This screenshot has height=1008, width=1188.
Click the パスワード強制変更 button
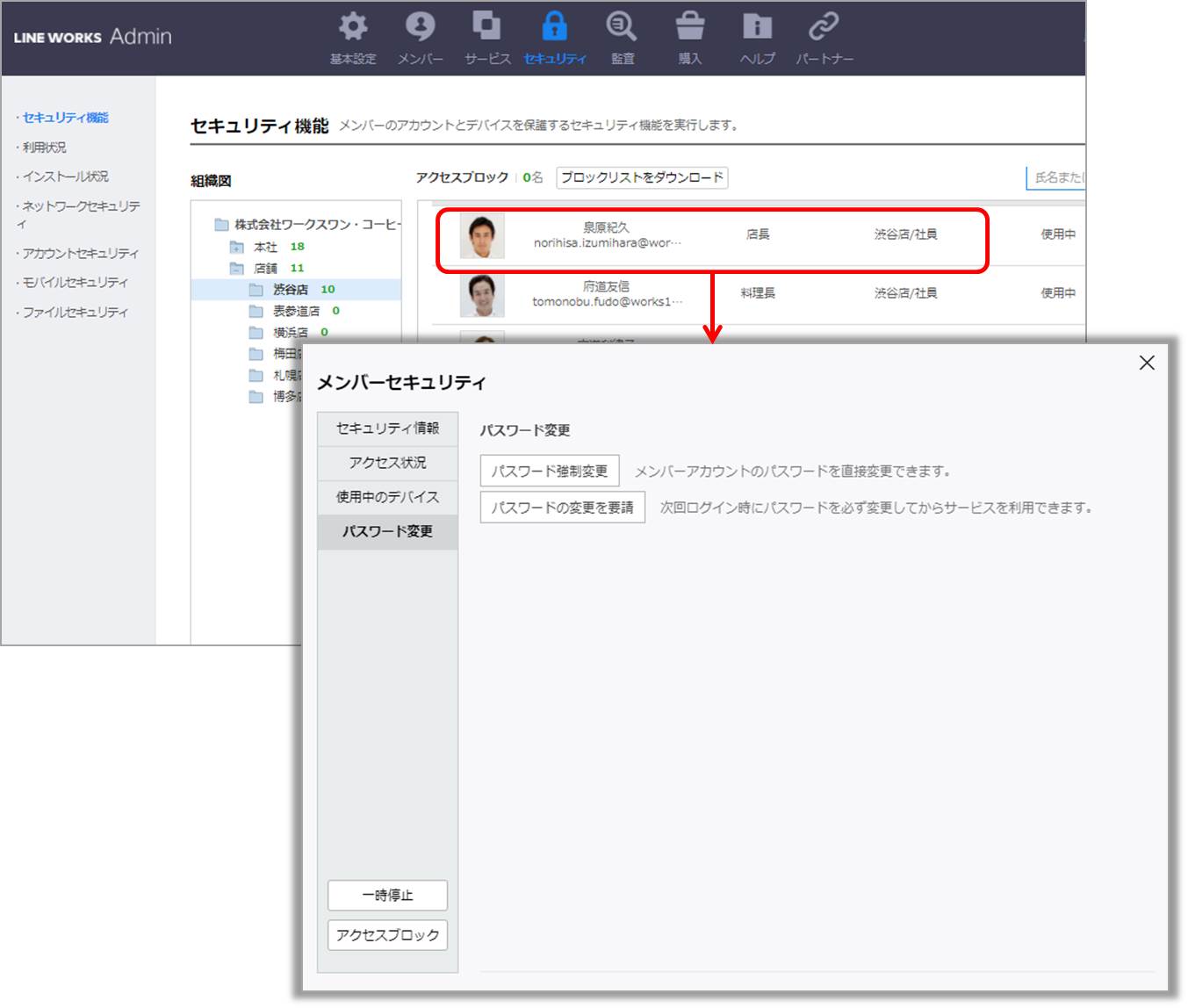coord(550,472)
